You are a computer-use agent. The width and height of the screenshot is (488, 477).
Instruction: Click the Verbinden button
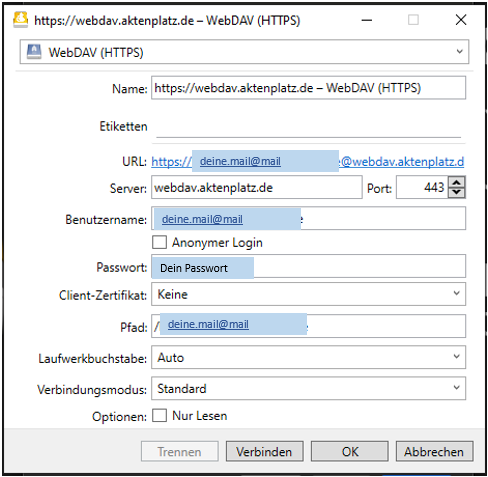(265, 451)
